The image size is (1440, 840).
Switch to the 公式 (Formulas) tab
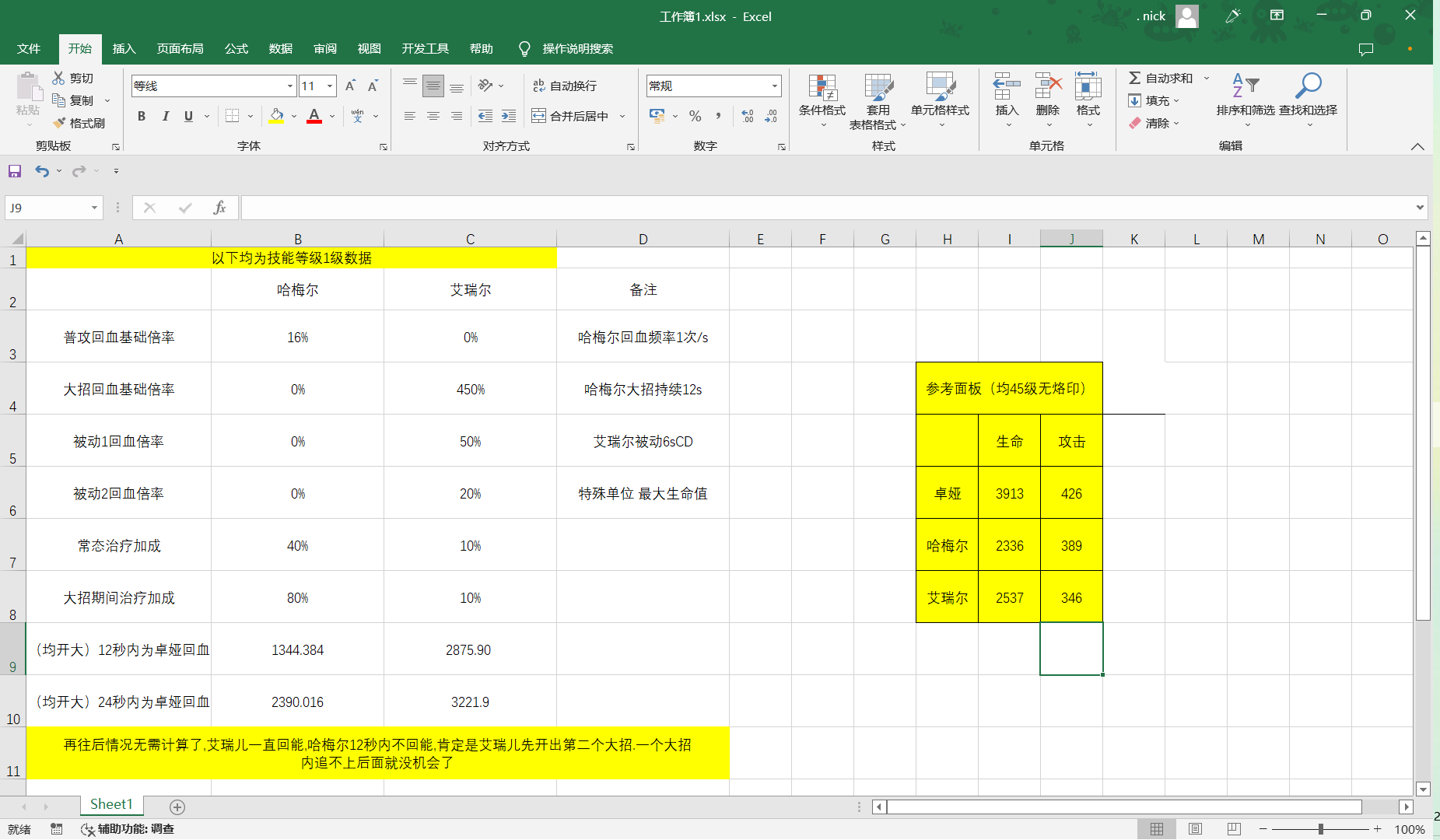(236, 48)
